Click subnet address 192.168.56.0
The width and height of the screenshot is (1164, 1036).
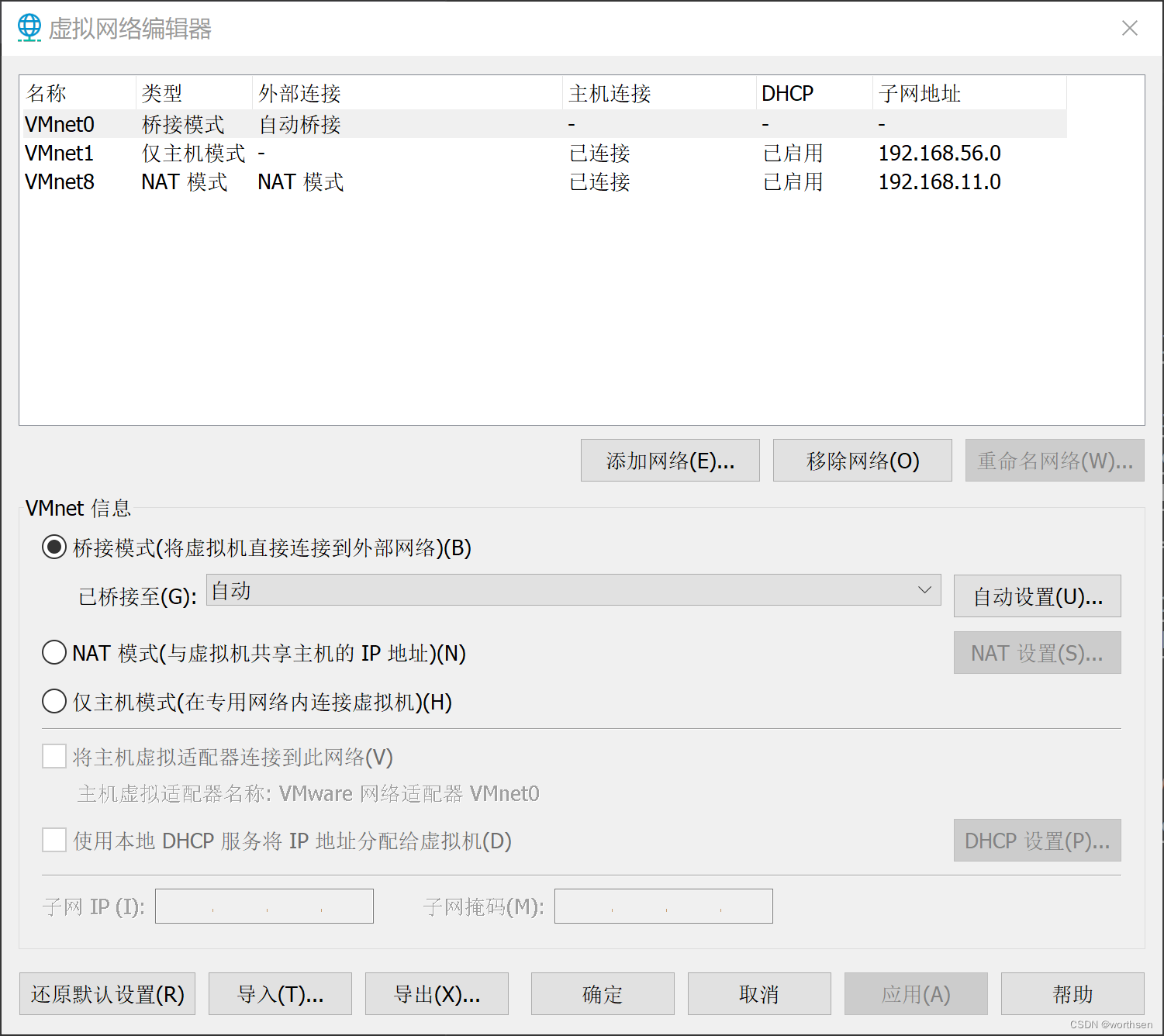[940, 153]
